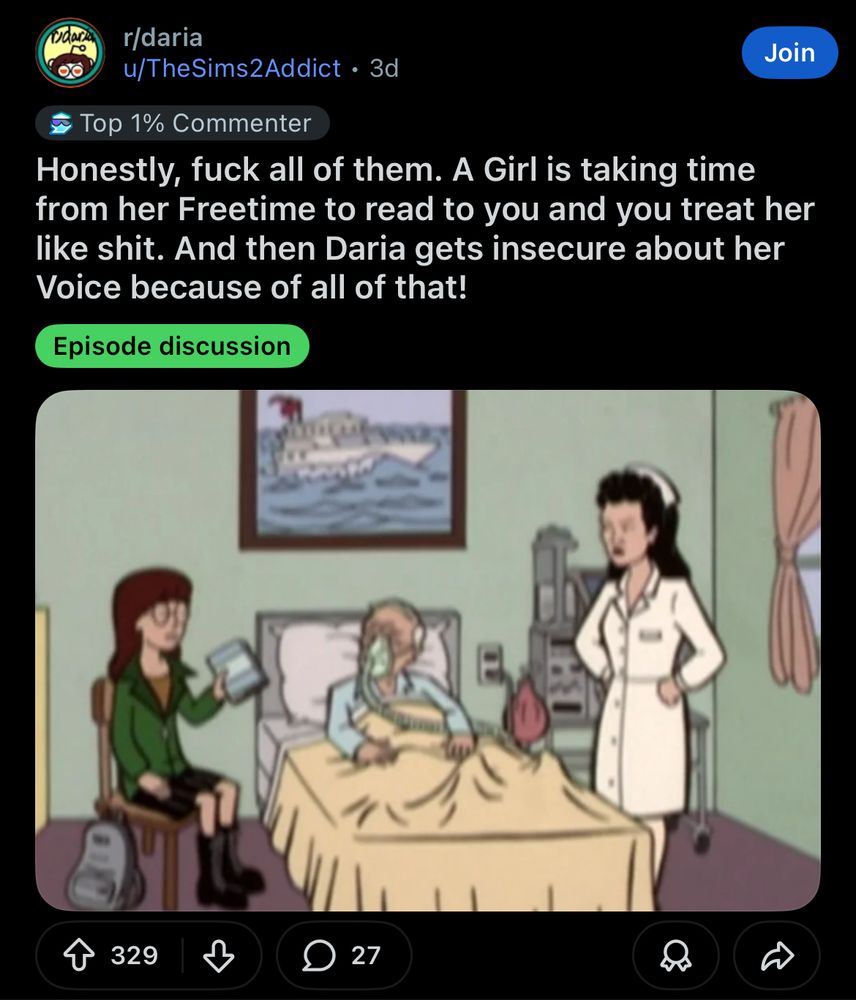Upvote the Daria post

click(x=78, y=955)
